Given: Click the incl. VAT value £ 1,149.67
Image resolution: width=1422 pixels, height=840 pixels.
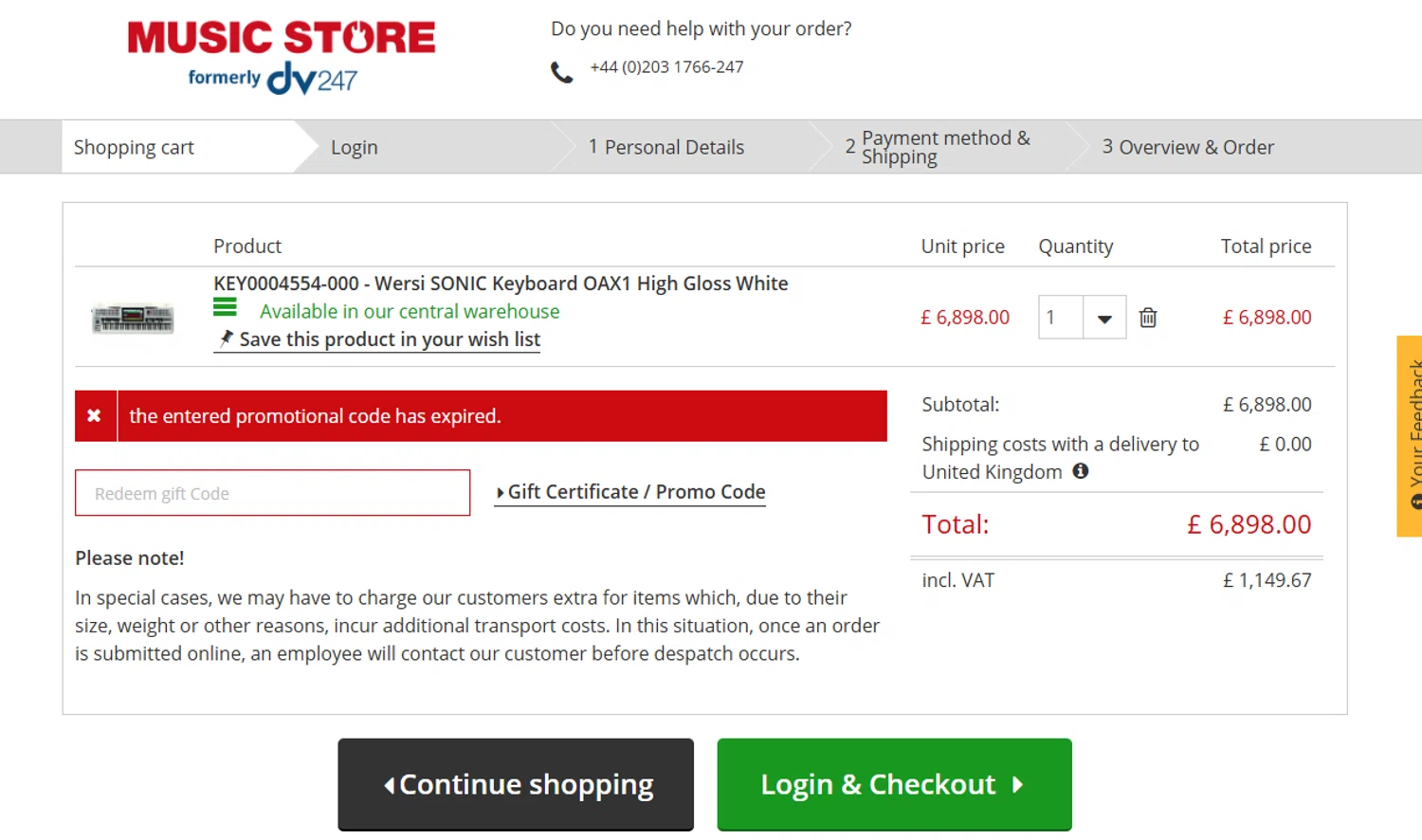Looking at the screenshot, I should (1267, 580).
